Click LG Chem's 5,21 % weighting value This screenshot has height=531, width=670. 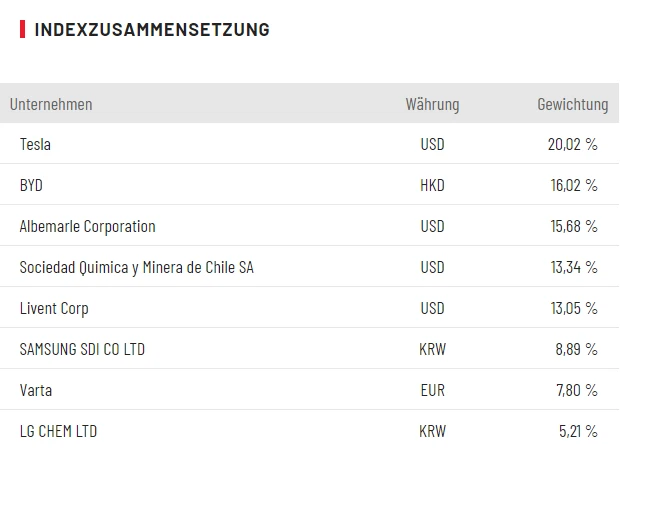click(577, 431)
